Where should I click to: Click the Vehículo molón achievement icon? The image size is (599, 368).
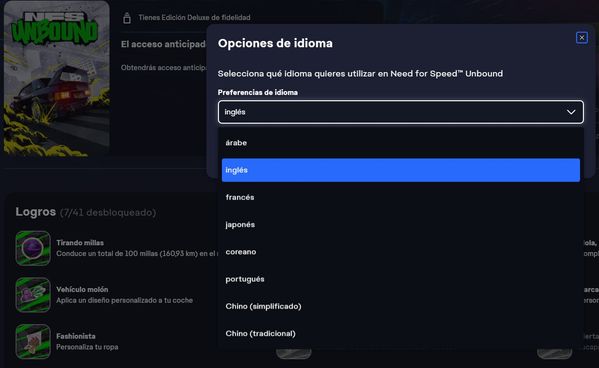33,295
